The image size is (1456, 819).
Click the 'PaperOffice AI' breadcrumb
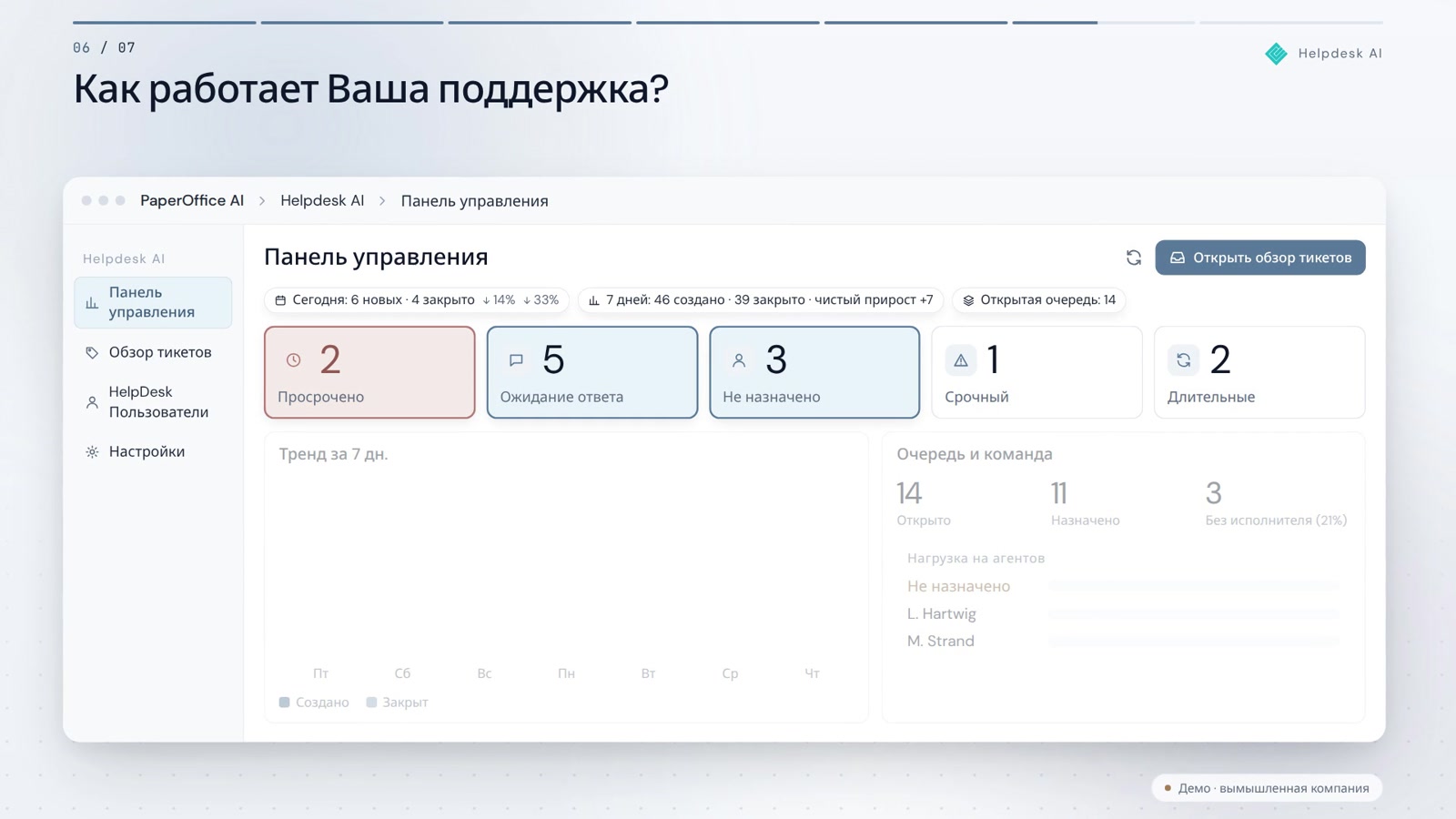[192, 201]
